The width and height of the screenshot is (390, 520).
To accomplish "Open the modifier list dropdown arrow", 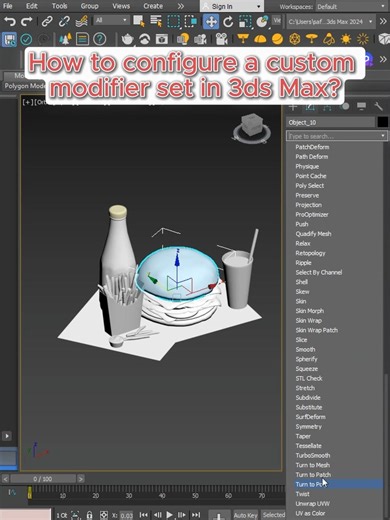I will [x=383, y=136].
